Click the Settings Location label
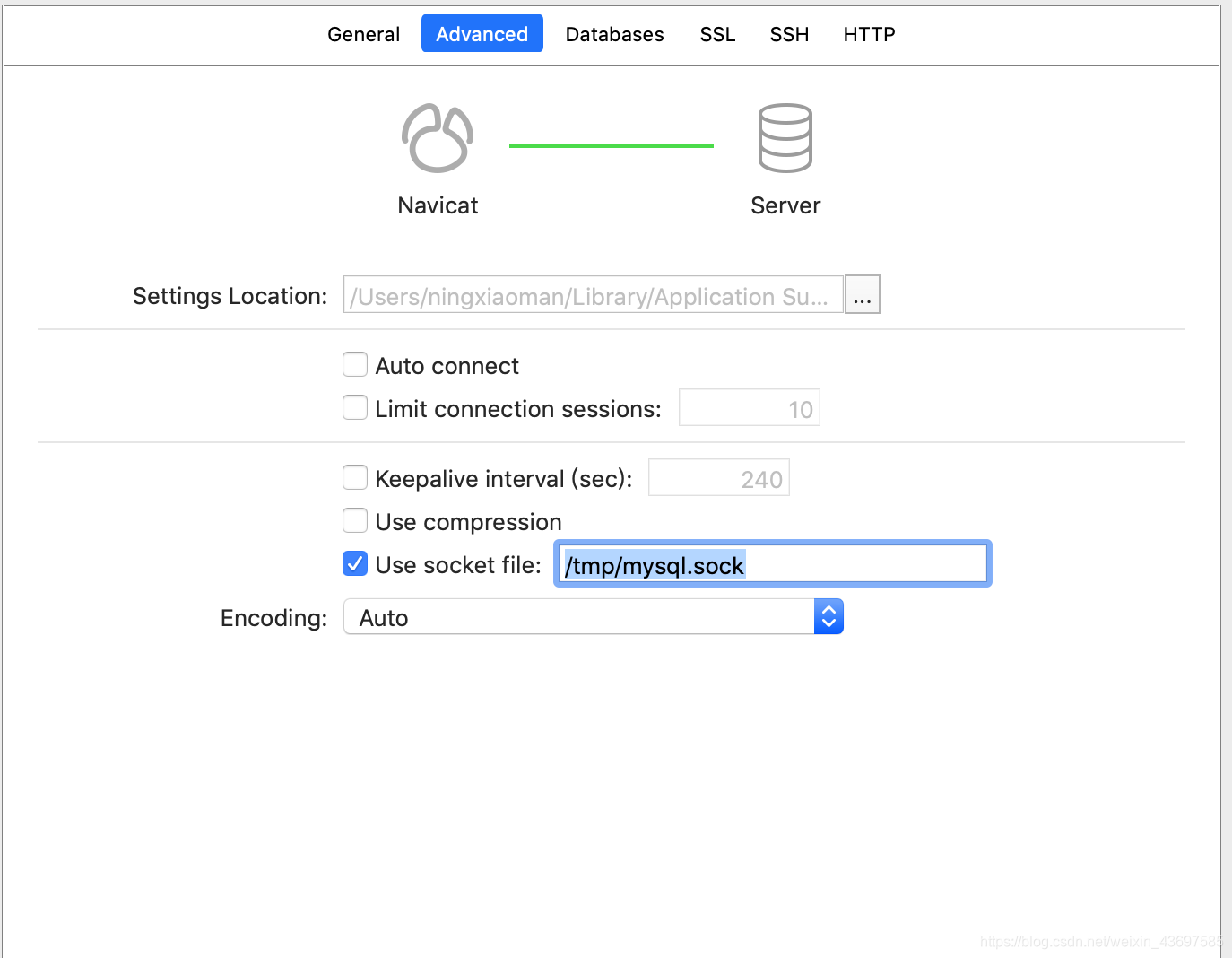The width and height of the screenshot is (1232, 958). (230, 296)
